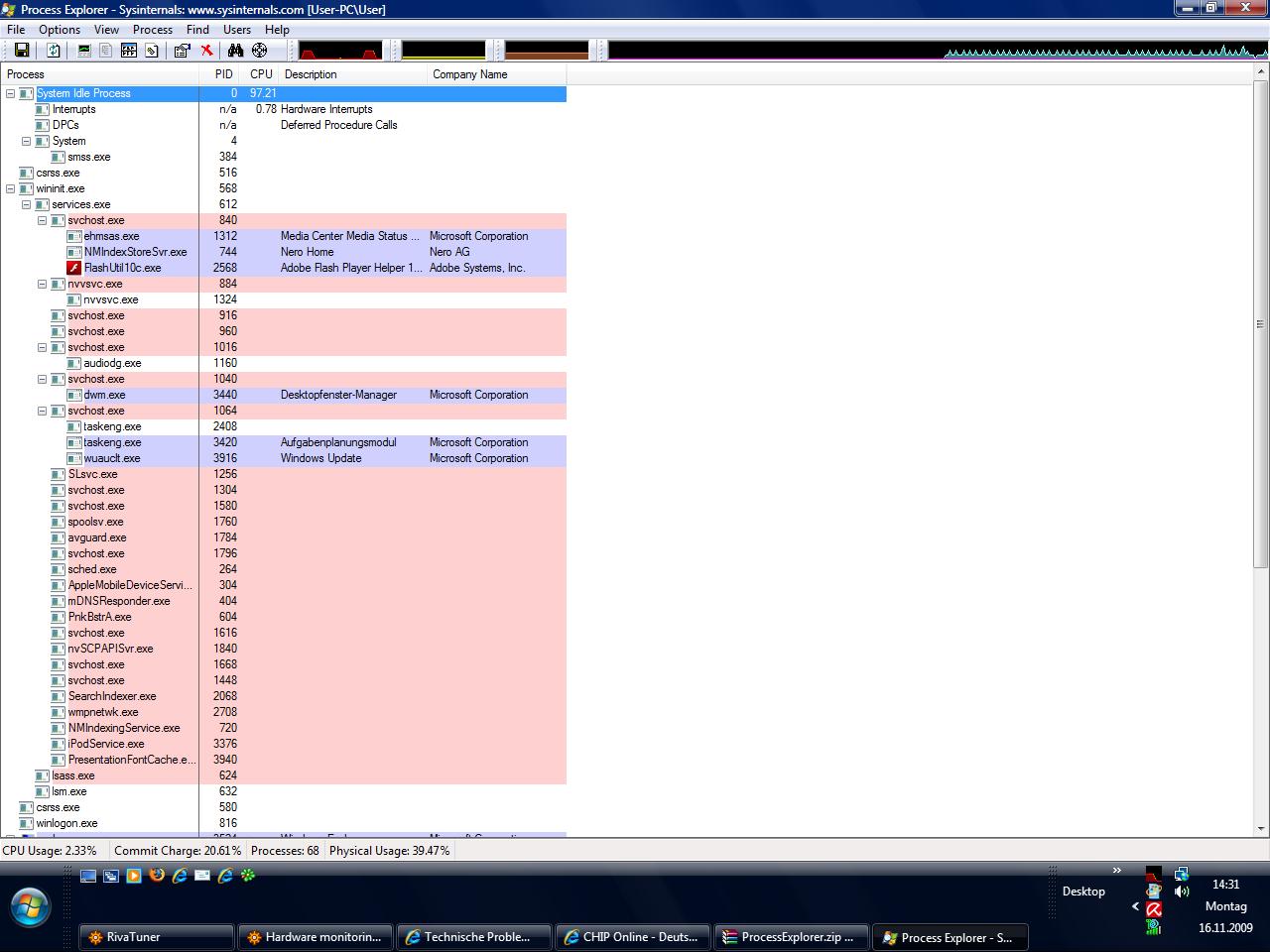Switch to Hardware monitoring taskbar button
Screen dimensions: 1270x952
click(316, 937)
